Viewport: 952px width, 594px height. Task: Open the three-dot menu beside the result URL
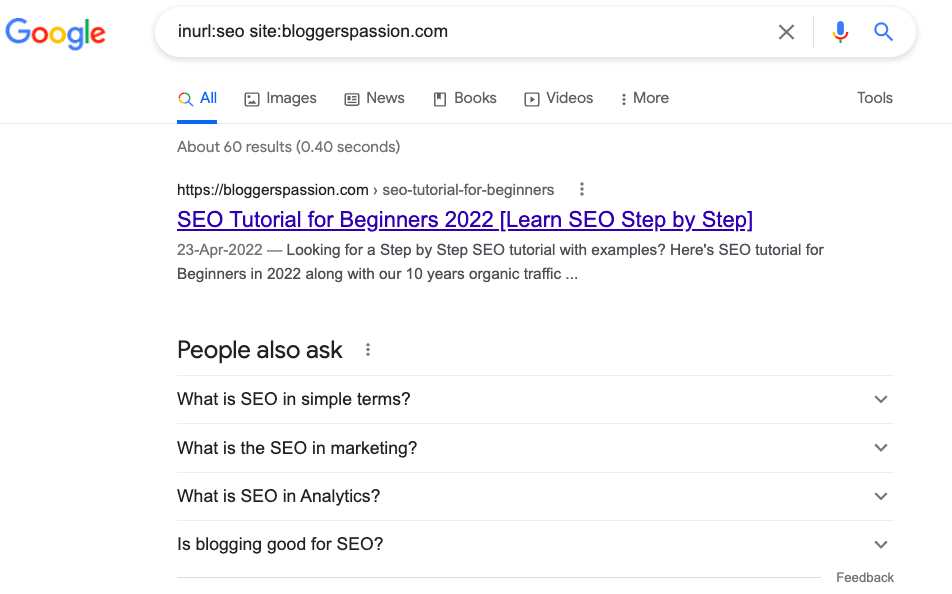pos(581,189)
